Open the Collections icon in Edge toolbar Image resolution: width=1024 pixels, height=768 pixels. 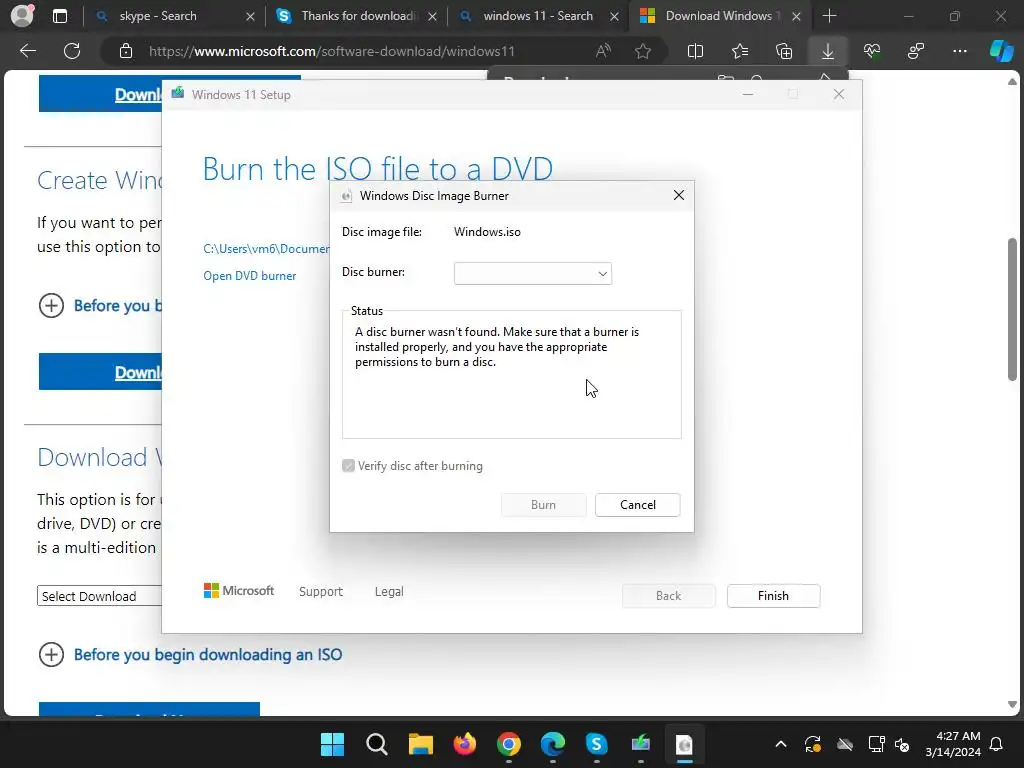click(784, 51)
